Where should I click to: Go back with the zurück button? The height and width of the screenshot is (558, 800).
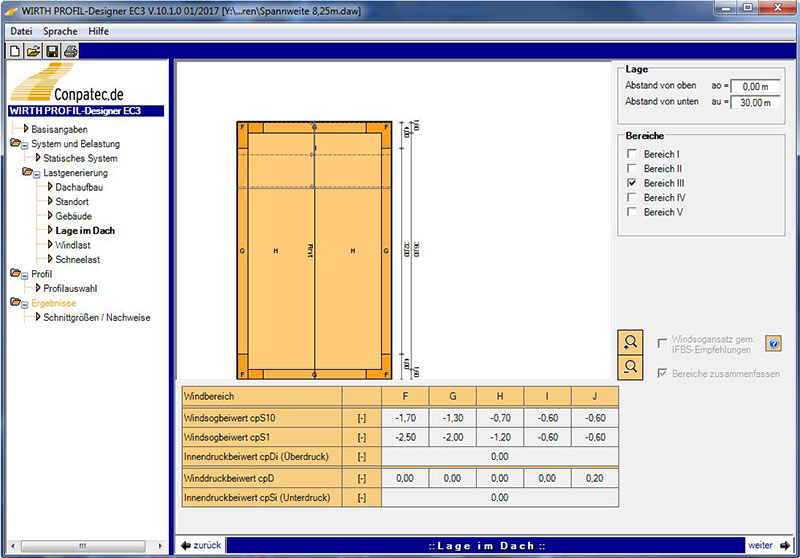[201, 545]
